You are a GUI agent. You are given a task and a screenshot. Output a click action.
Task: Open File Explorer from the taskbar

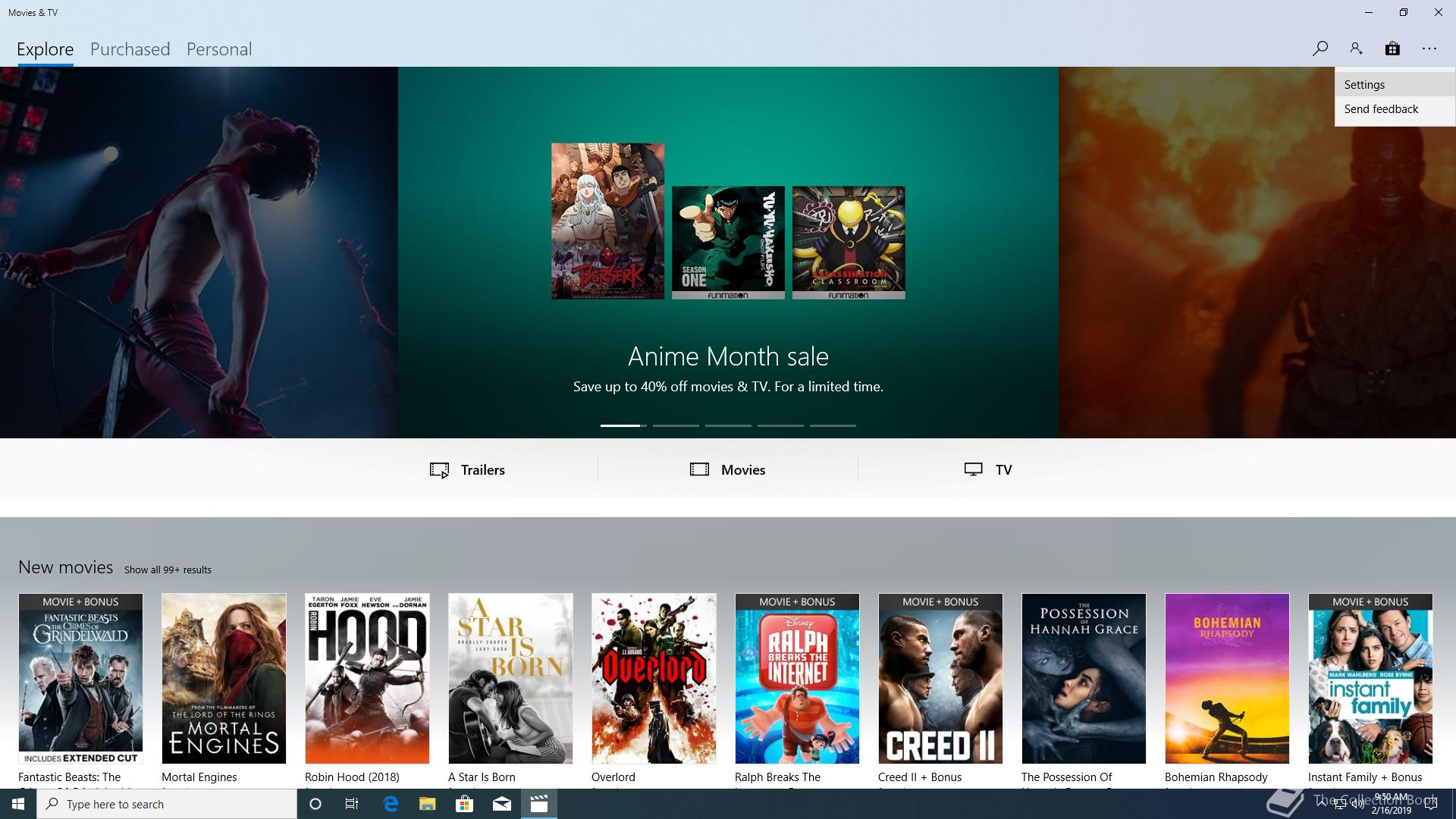[x=428, y=804]
